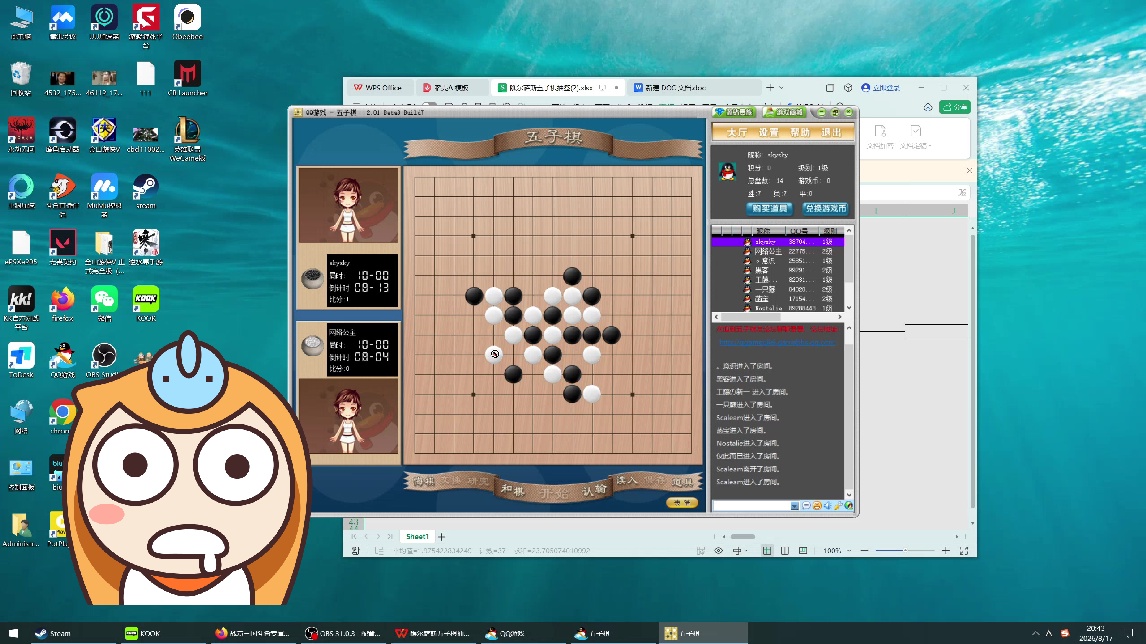Screen dimensions: 1146x644
Task: Open the 帮助 (help) menu
Action: coord(800,132)
